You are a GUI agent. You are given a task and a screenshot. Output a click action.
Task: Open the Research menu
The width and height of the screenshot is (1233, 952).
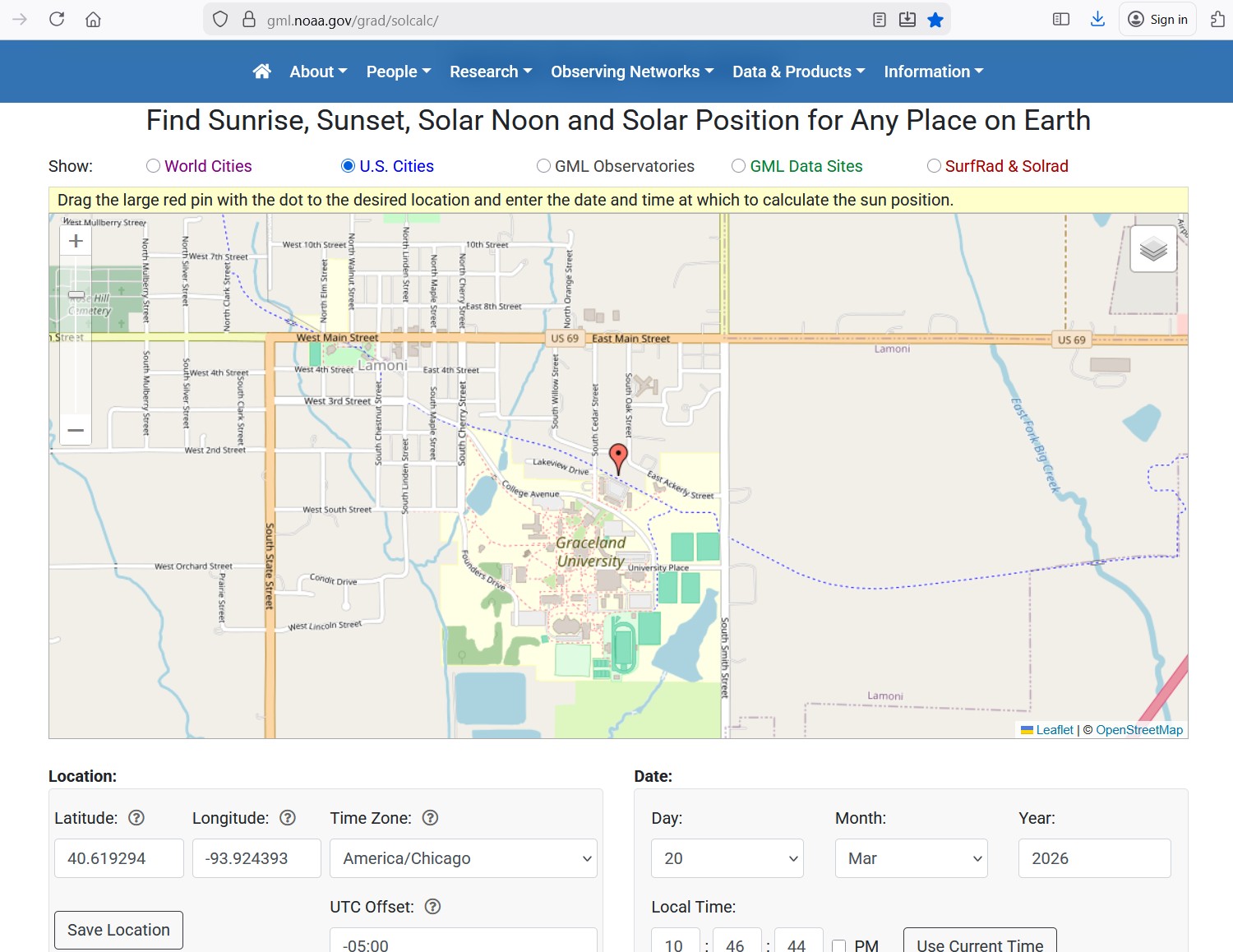(491, 72)
